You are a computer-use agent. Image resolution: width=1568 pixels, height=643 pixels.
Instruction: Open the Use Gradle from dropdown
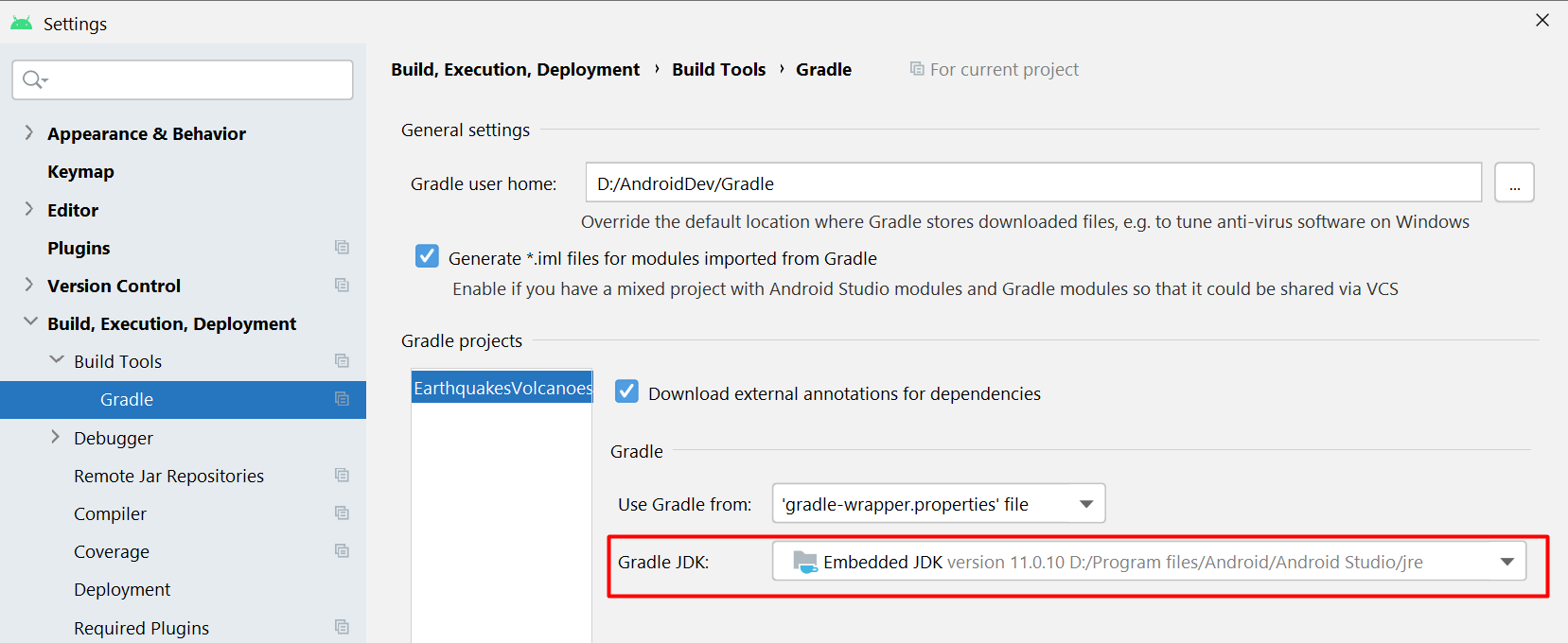click(939, 503)
